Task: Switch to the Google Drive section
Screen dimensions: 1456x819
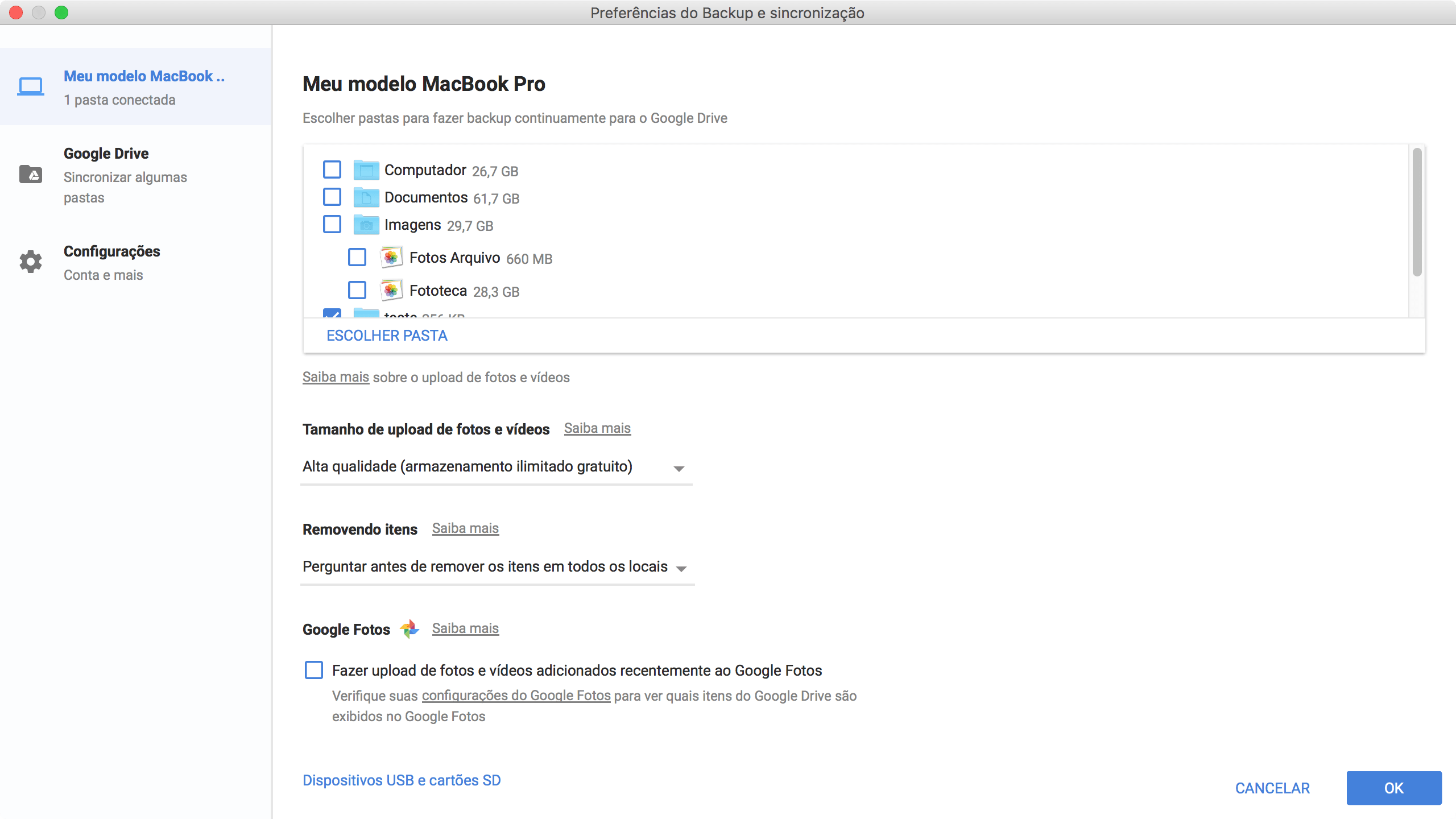Action: point(106,154)
